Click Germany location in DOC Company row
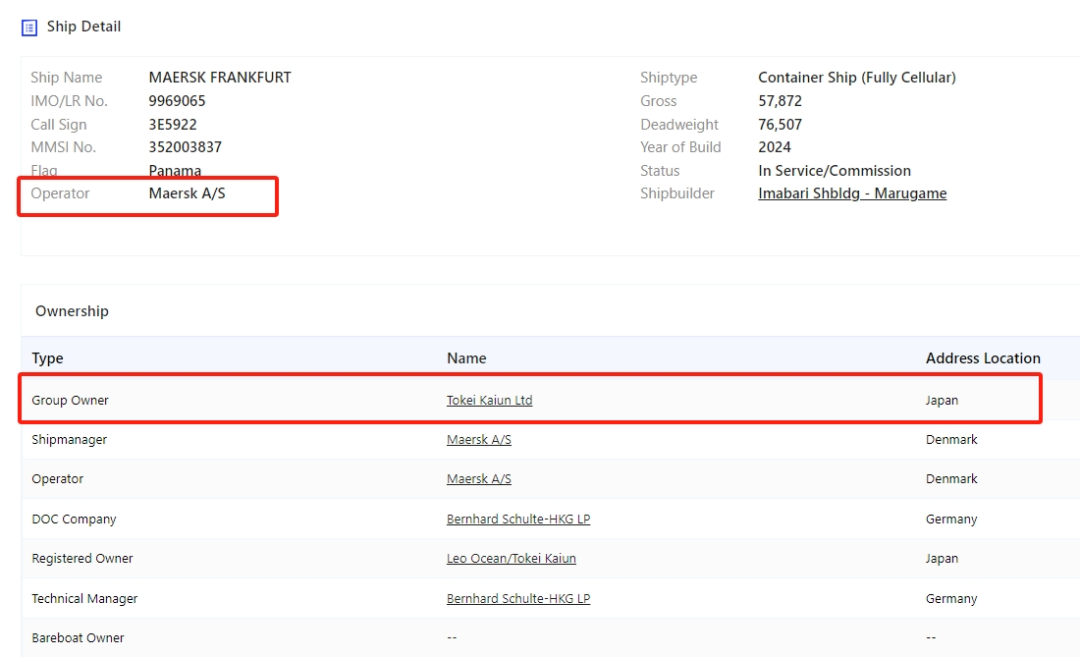 click(951, 519)
